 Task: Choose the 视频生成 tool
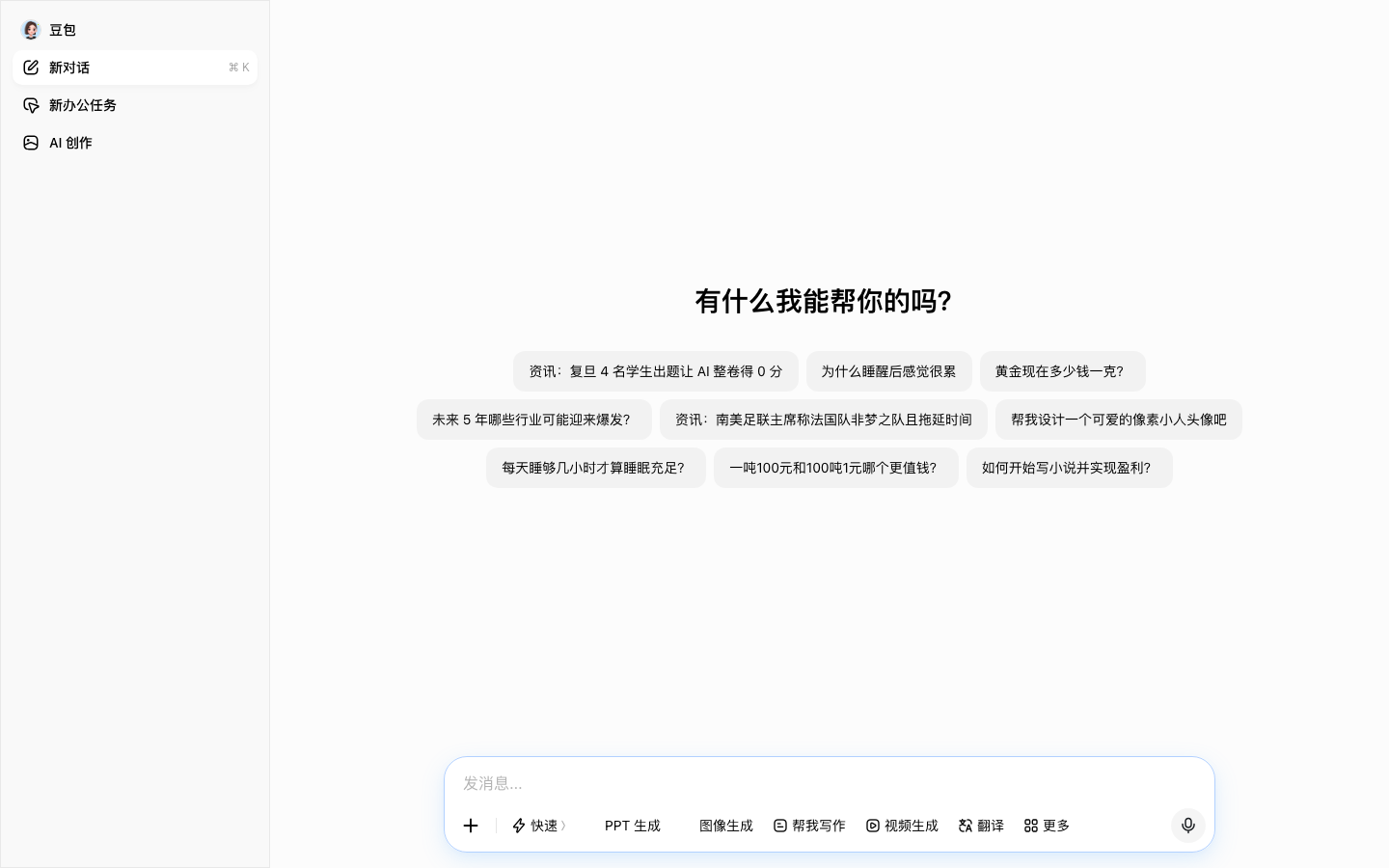coord(902,826)
